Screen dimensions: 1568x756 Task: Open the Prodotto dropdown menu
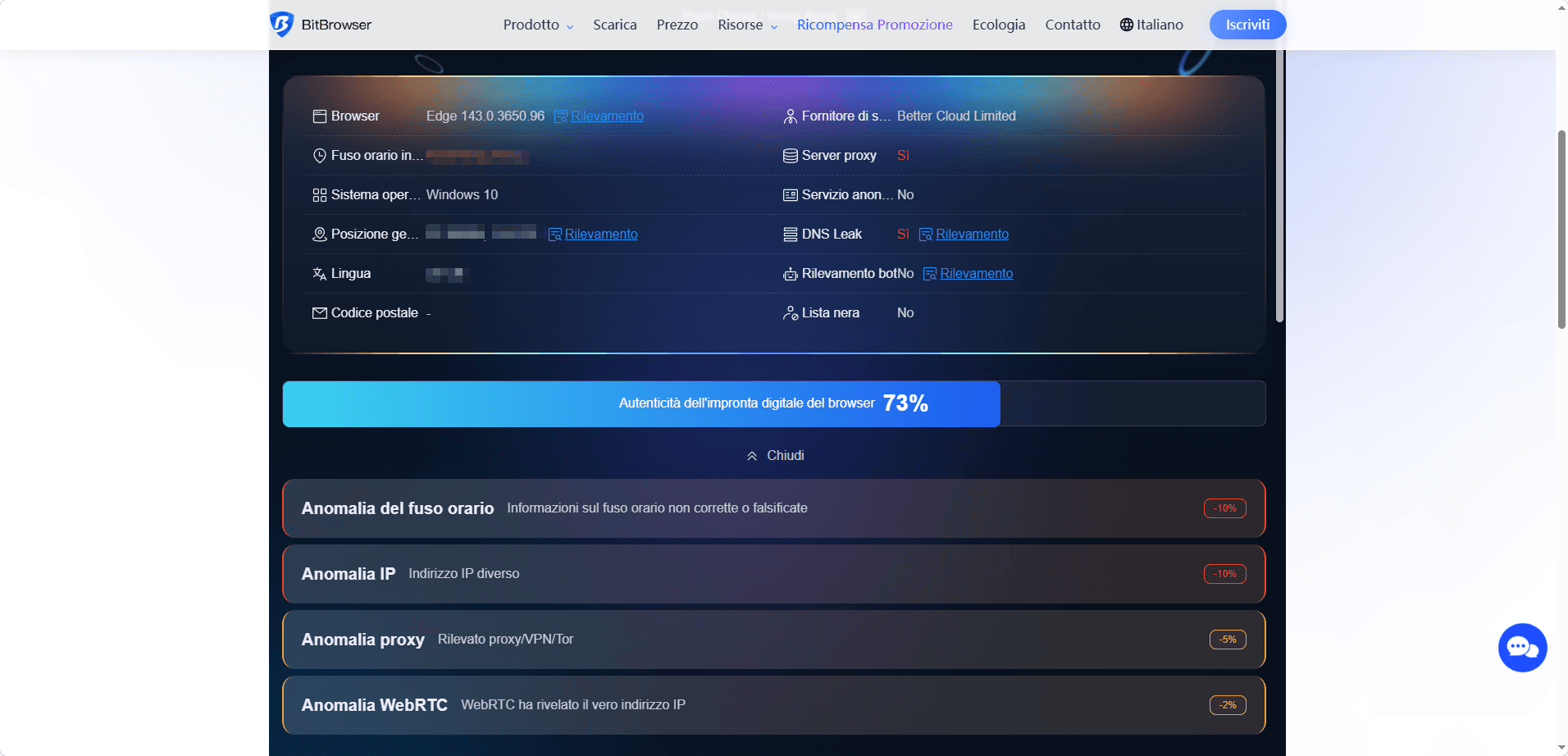tap(531, 25)
